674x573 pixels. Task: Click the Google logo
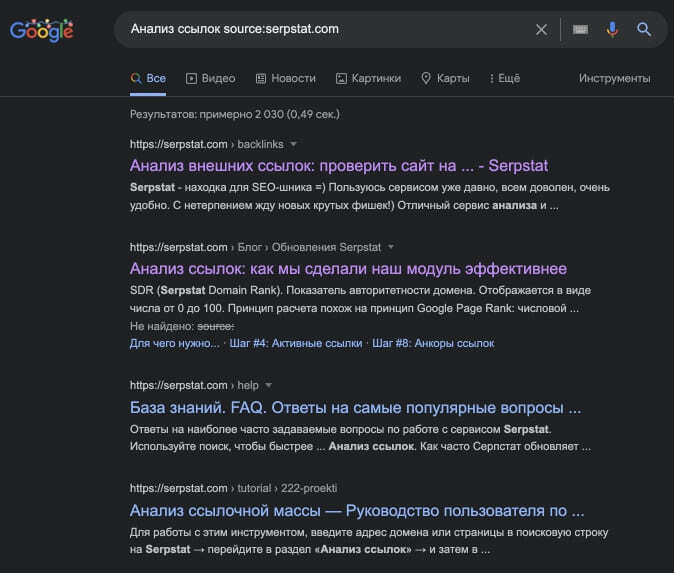tap(42, 30)
